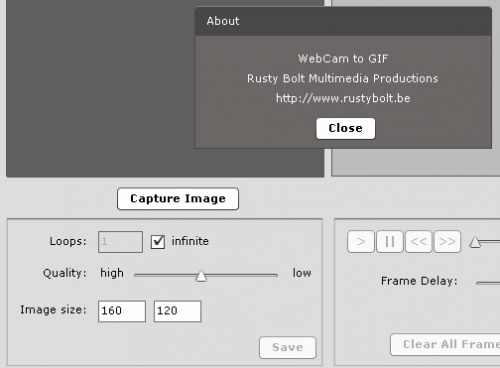Click Clear All Frames button
This screenshot has height=368, width=500.
tap(445, 344)
